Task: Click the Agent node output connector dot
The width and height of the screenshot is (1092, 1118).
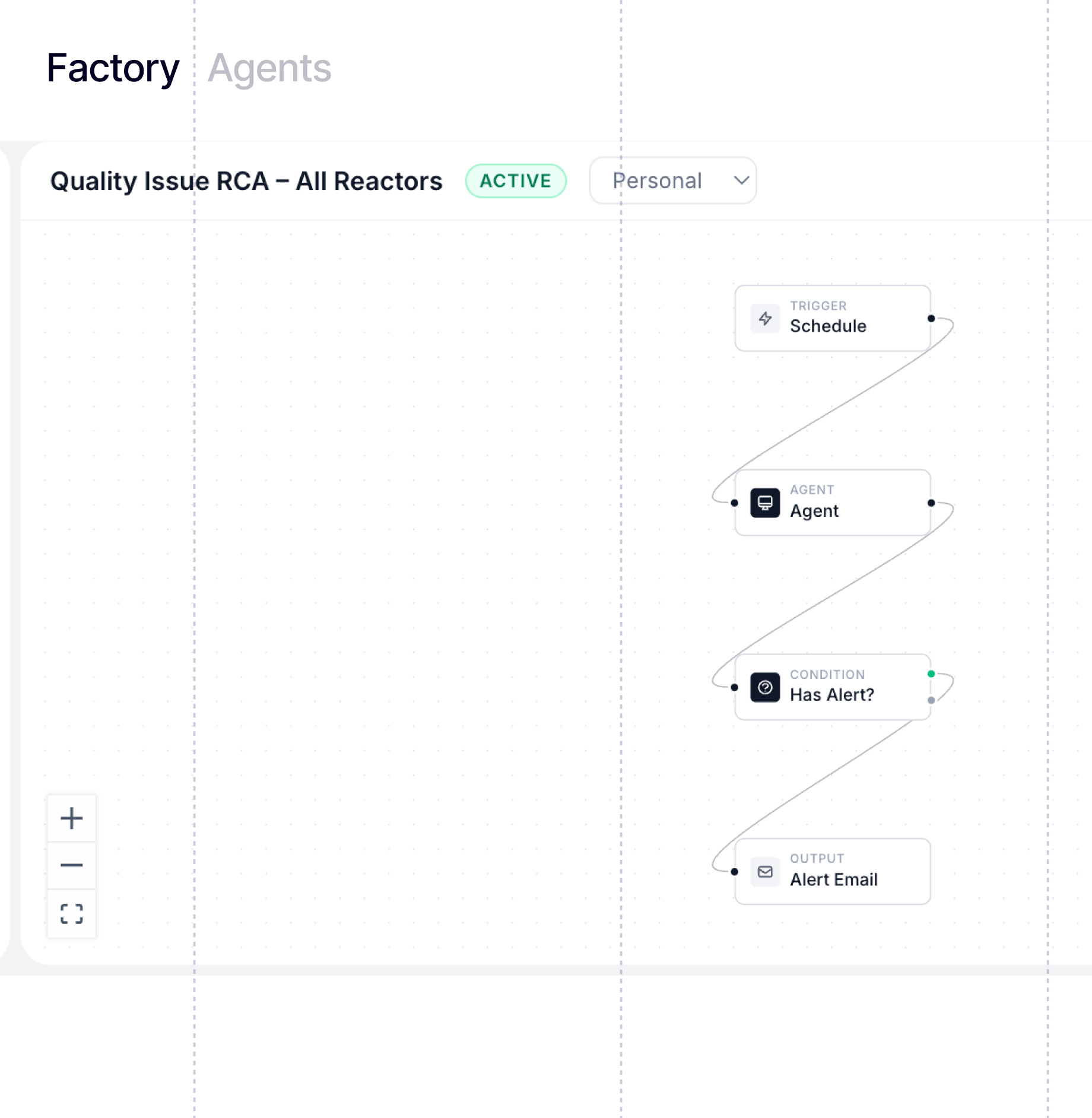Action: 931,503
